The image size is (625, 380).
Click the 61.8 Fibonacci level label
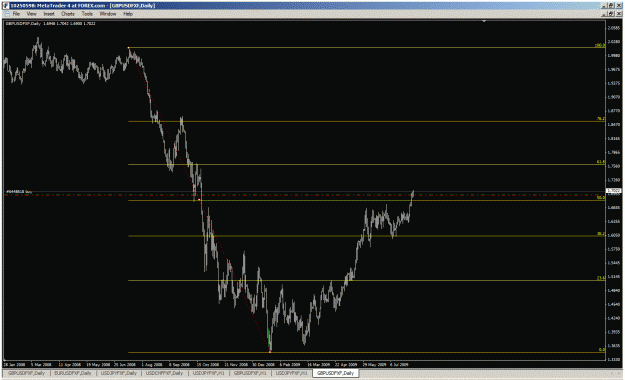[x=601, y=162]
